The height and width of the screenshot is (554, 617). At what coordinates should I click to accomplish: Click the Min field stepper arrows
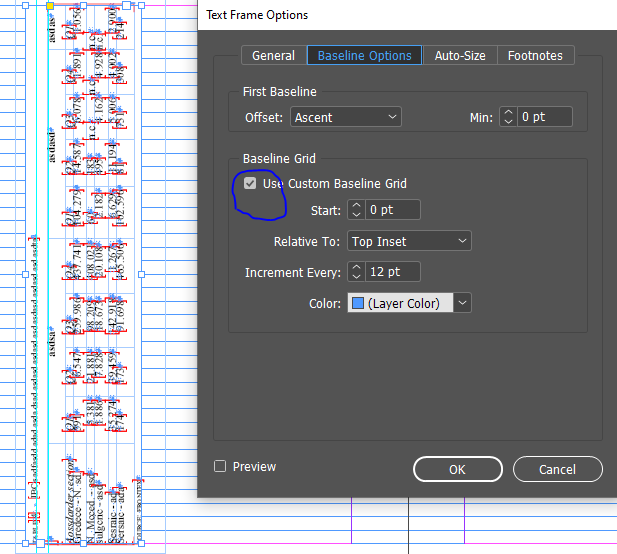(508, 117)
